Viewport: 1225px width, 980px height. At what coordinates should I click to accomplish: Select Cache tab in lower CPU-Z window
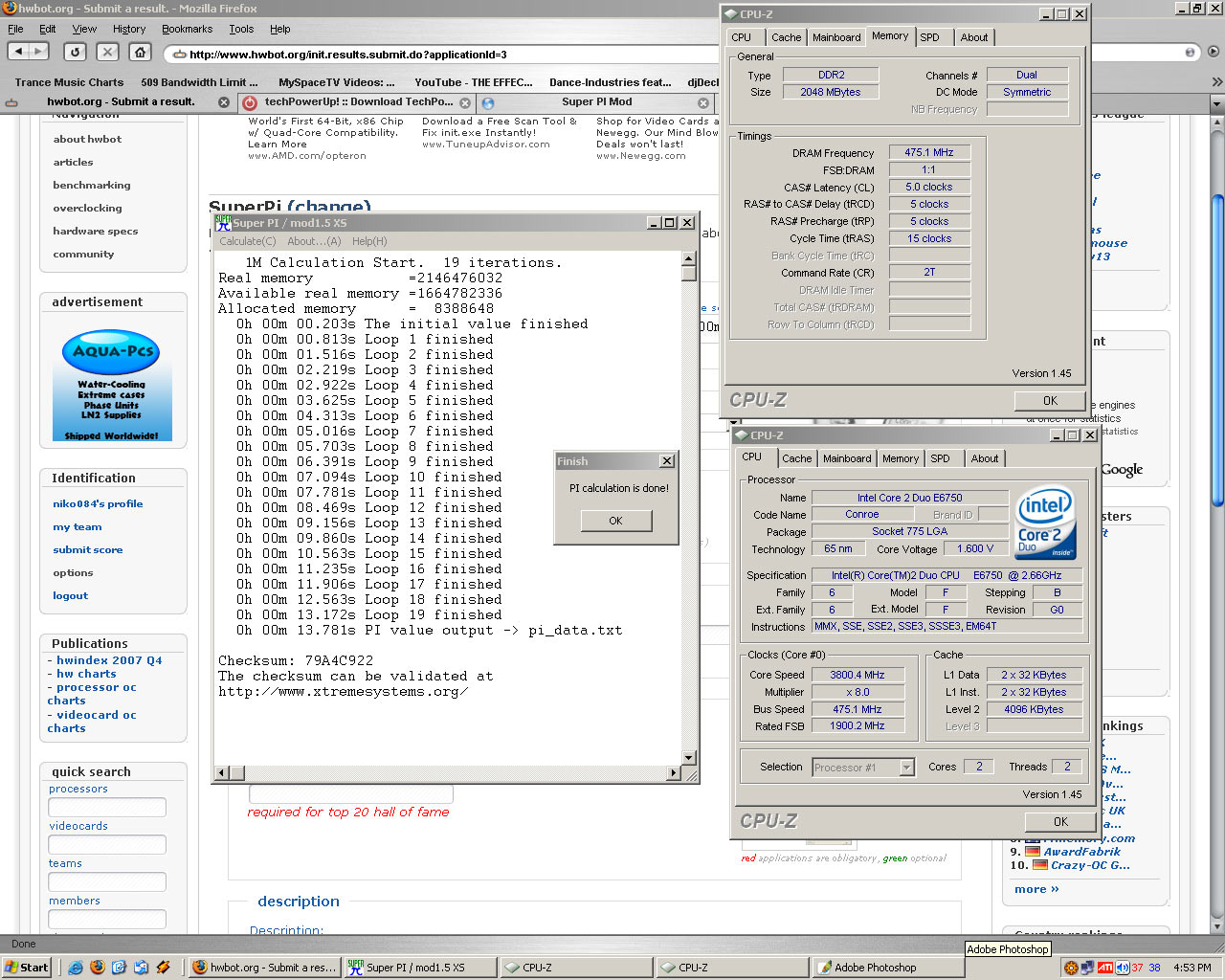(796, 458)
